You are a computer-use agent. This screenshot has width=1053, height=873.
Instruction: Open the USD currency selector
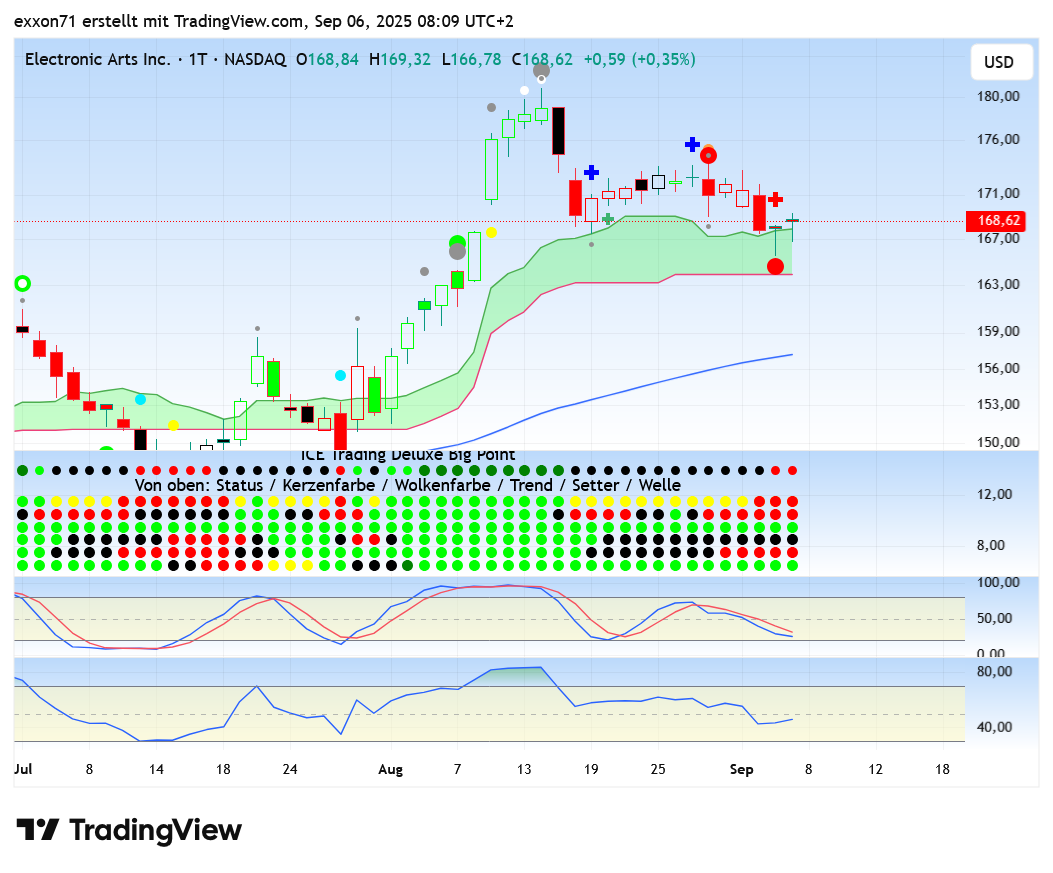coord(998,62)
